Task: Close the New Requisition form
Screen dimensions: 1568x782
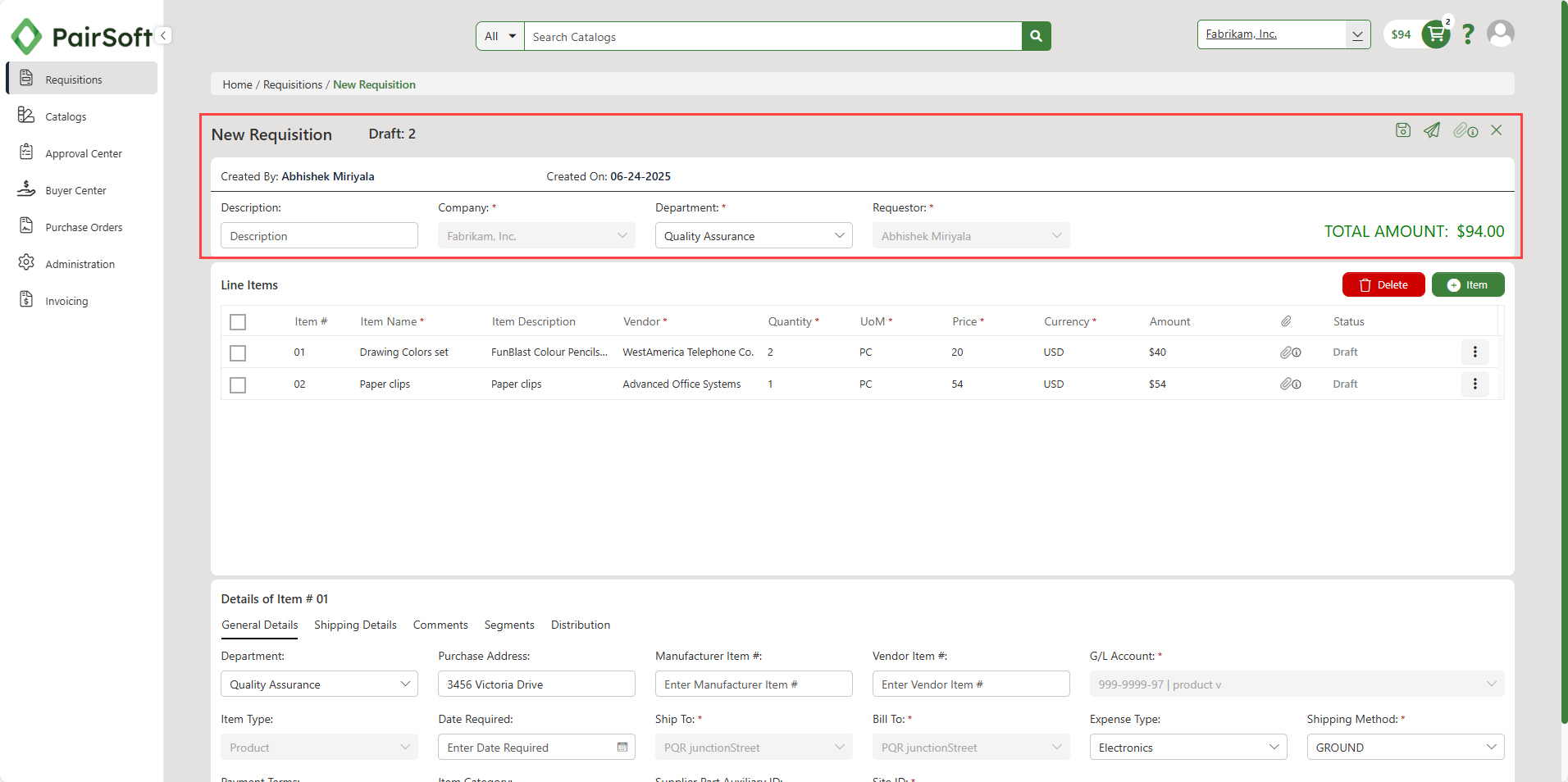Action: (x=1497, y=130)
